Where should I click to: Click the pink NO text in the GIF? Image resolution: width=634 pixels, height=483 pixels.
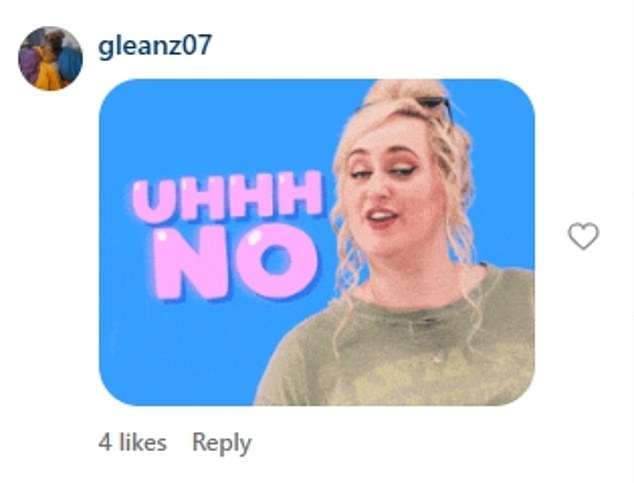[x=235, y=263]
